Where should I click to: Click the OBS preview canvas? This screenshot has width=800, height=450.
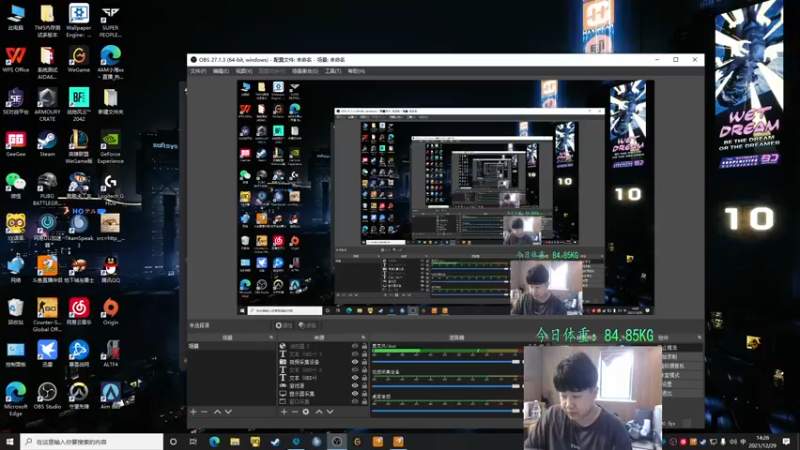(x=445, y=197)
